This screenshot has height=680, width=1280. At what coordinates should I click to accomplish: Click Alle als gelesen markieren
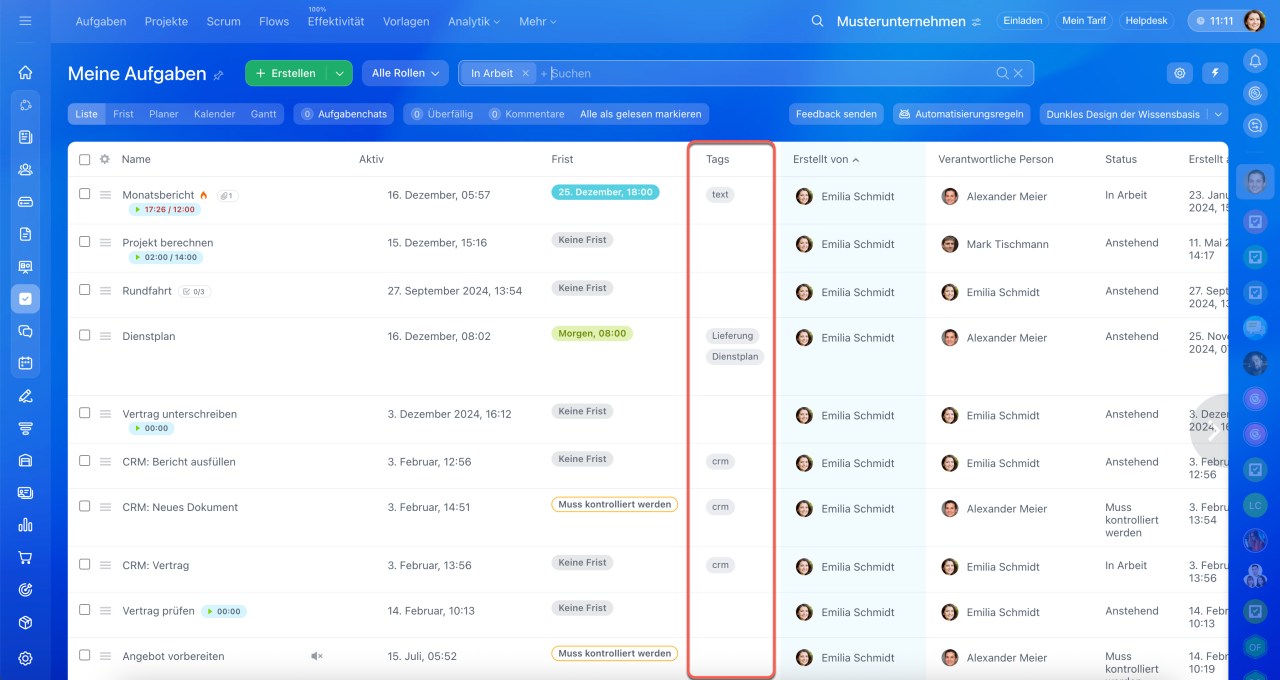pyautogui.click(x=640, y=114)
